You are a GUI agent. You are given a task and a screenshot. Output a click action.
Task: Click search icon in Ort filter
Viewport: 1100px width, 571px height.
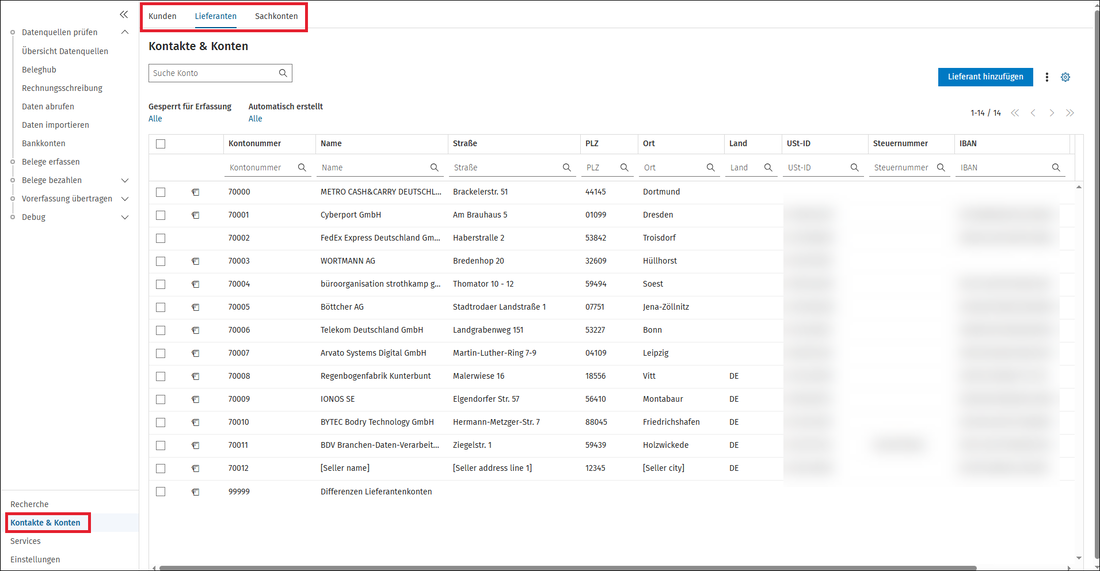pos(711,168)
